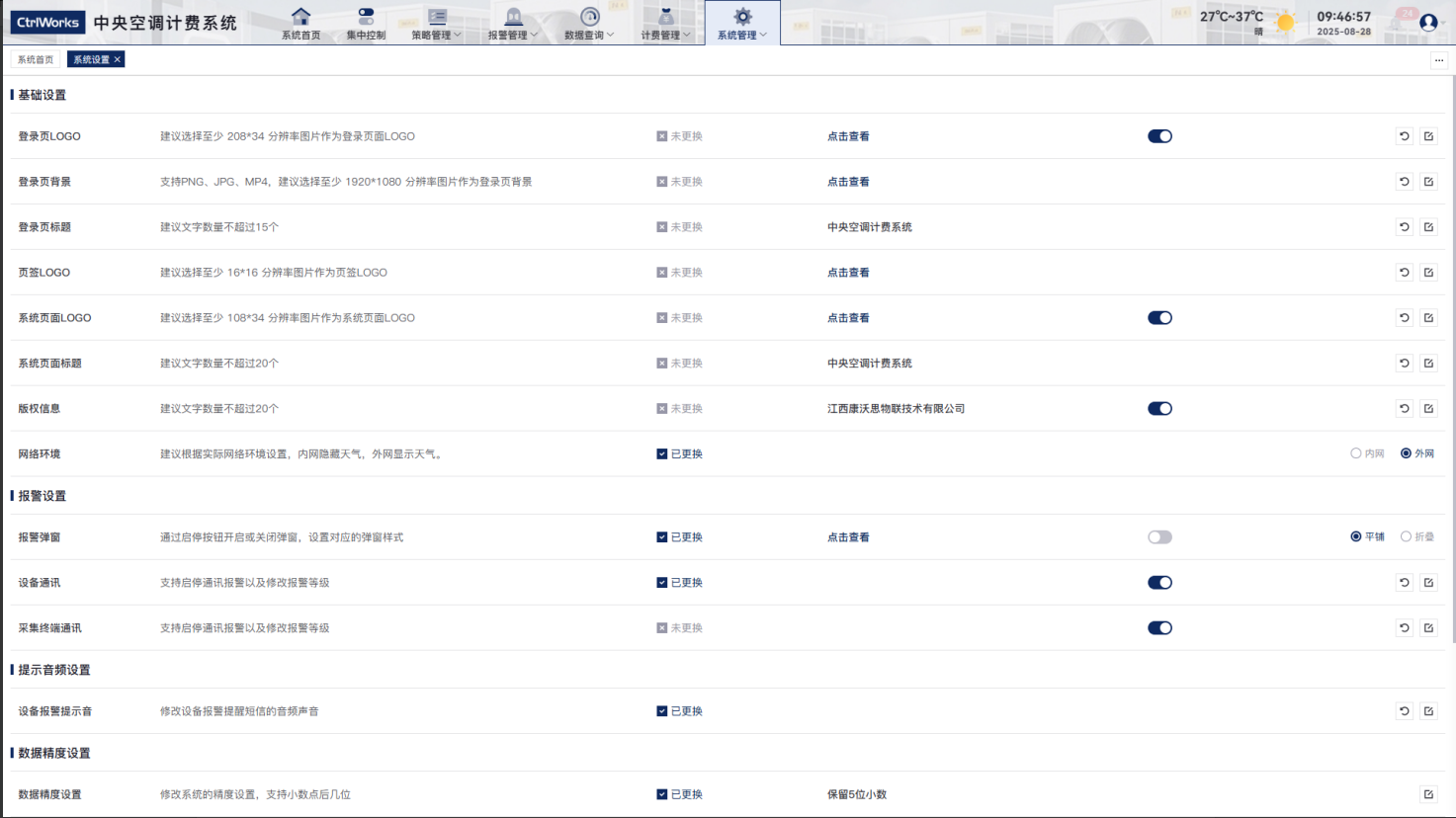
Task: Select the 折叠 popup style radio
Action: 1406,537
